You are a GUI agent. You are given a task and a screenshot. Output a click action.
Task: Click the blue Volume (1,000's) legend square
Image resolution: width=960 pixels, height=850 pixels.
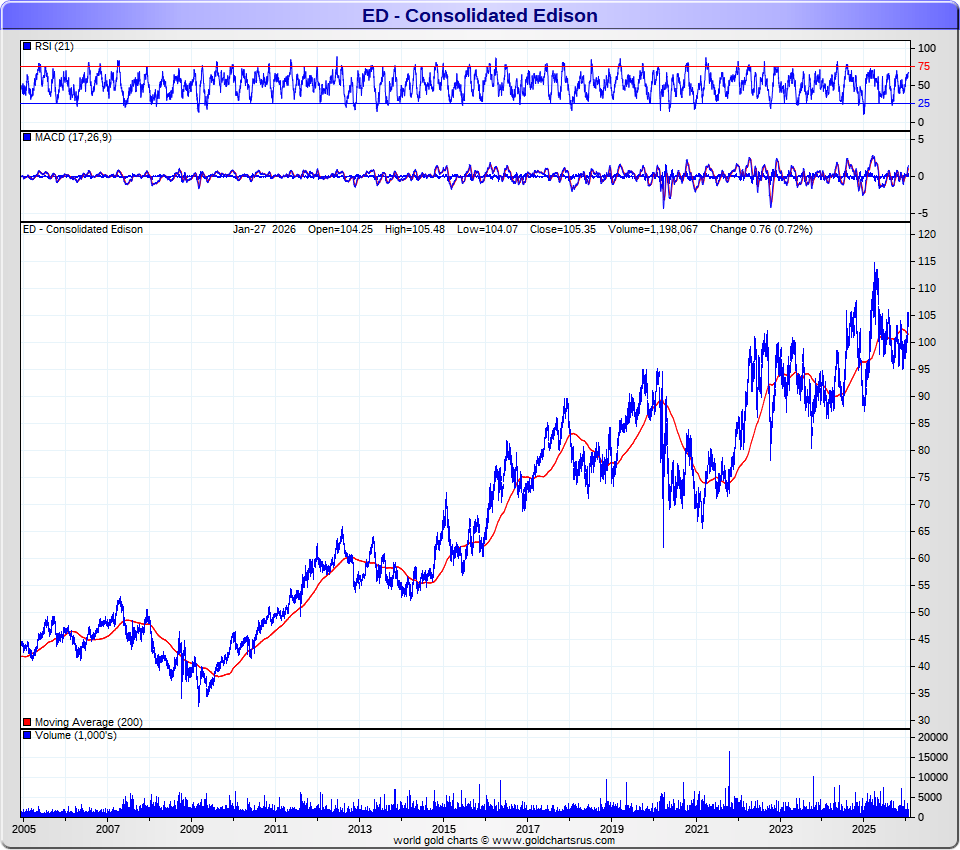pyautogui.click(x=27, y=735)
